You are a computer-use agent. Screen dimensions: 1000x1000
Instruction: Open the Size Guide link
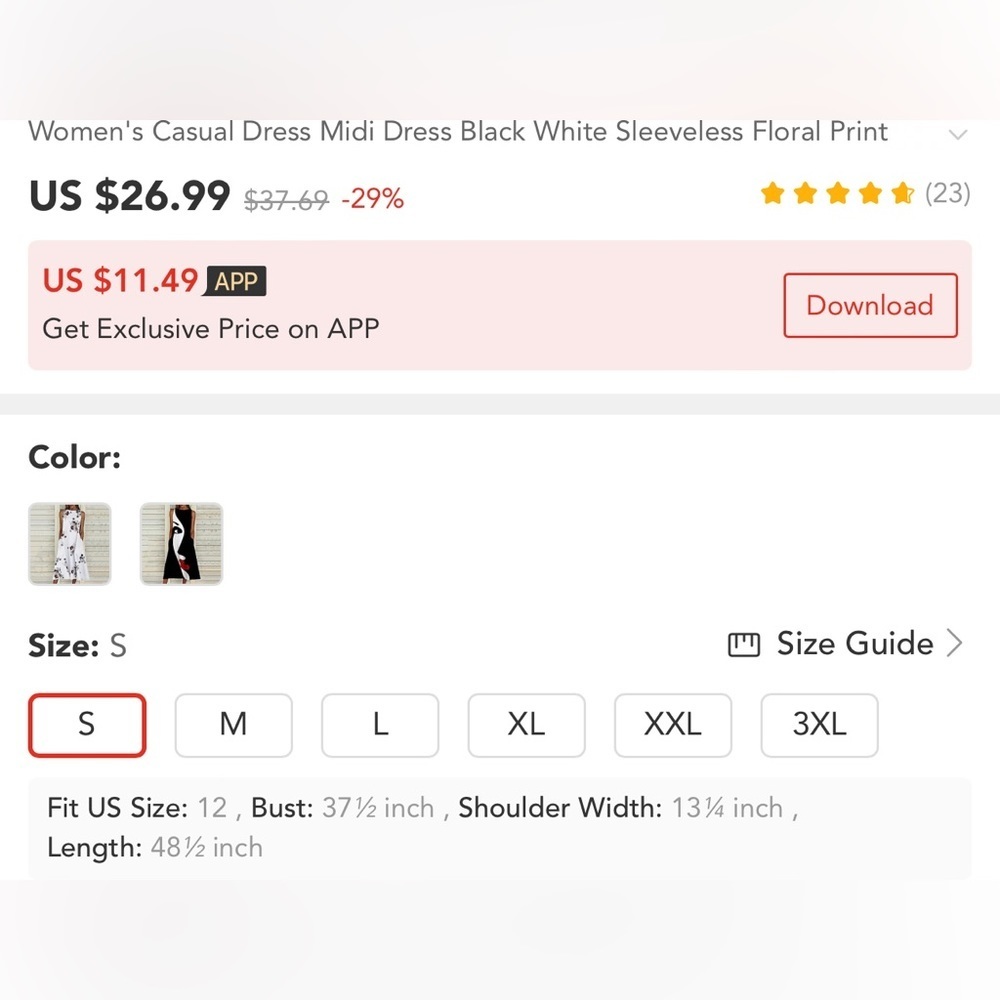point(854,644)
